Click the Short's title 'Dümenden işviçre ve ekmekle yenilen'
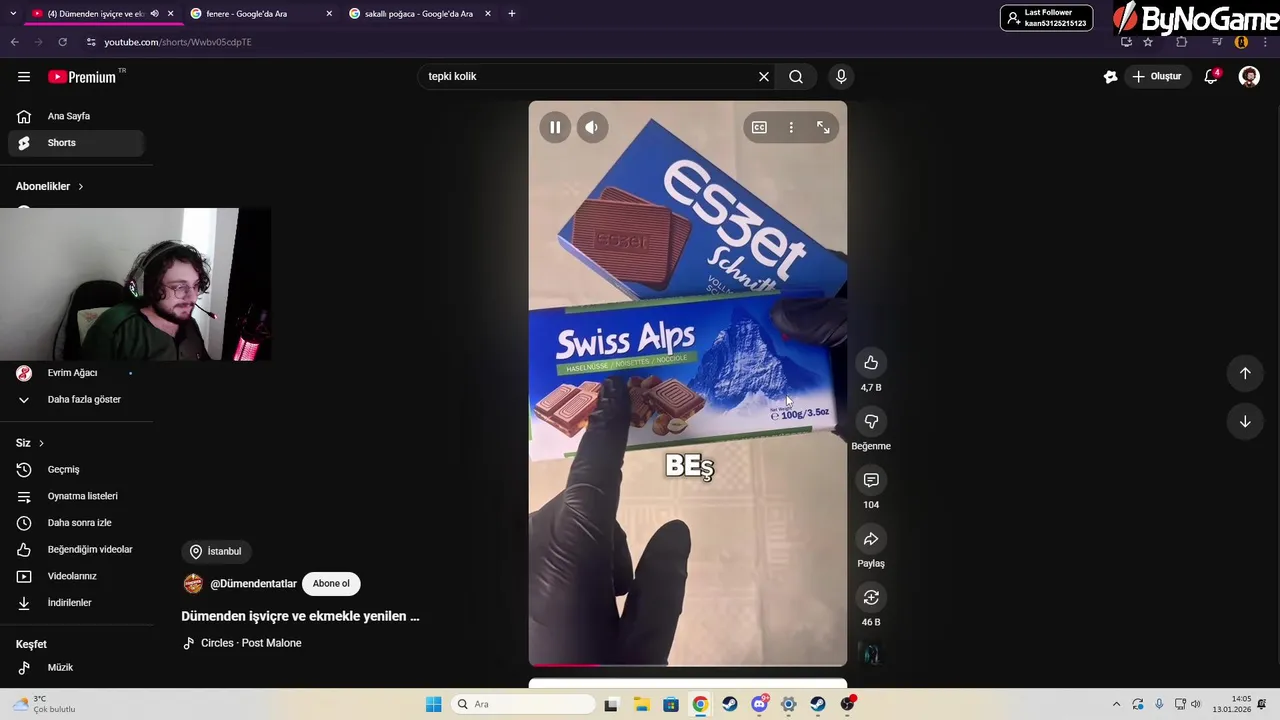1280x720 pixels. tap(300, 616)
